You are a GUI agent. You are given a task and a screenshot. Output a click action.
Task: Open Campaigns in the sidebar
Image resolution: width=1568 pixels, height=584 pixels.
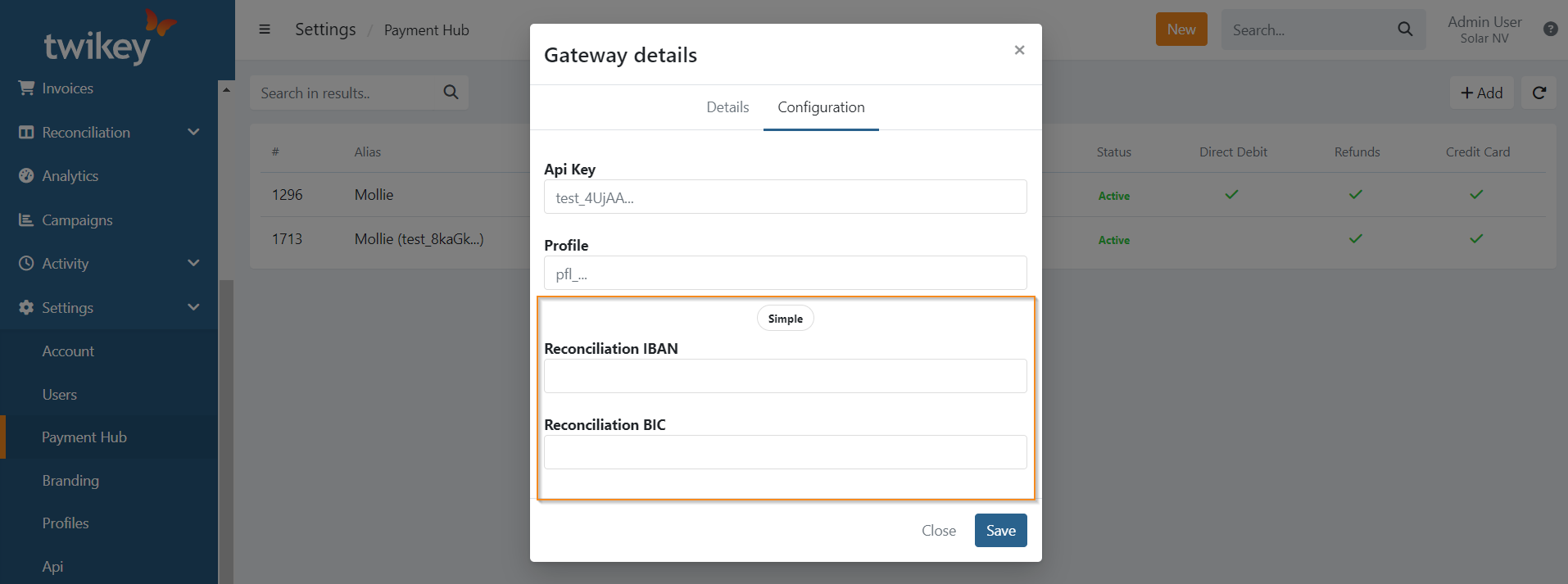click(x=77, y=220)
